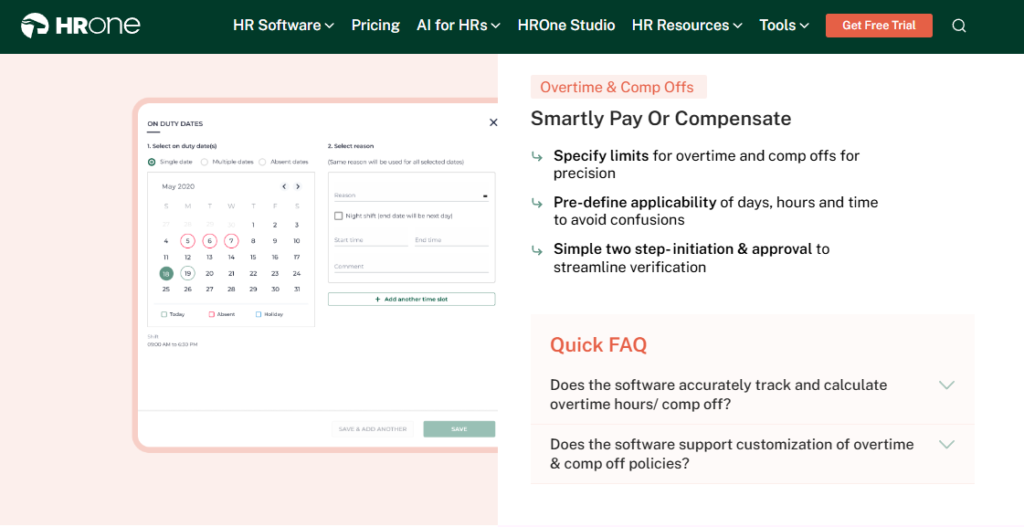
Task: Click the Comment input field
Action: click(x=411, y=266)
